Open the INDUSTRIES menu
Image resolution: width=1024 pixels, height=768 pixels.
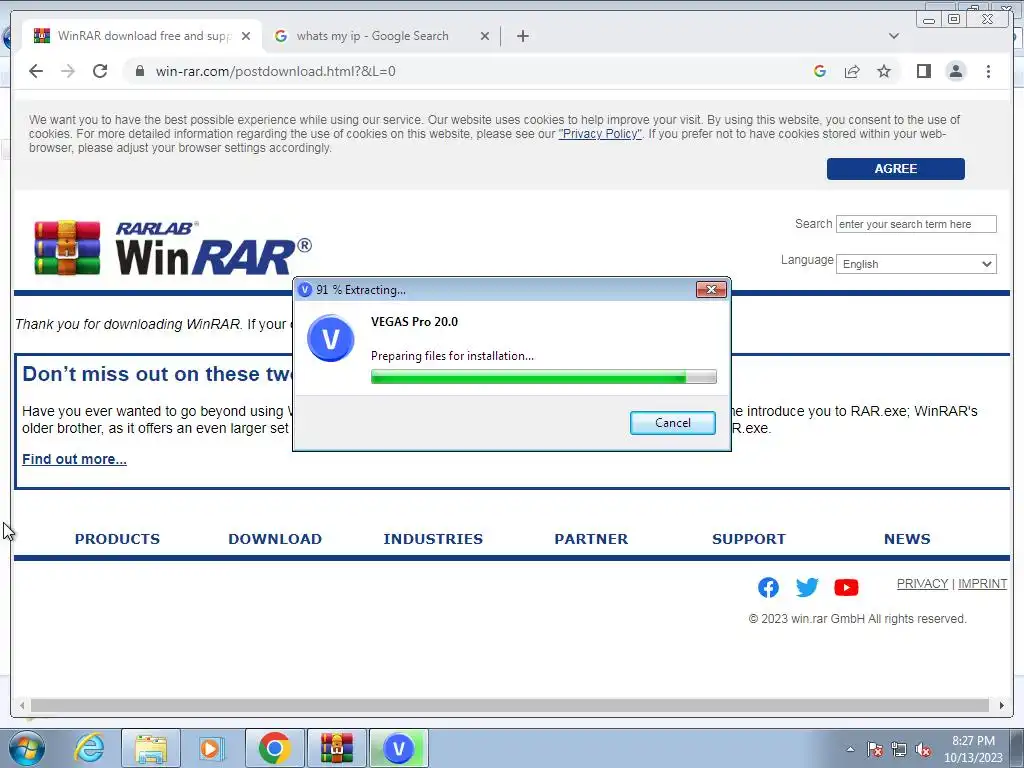click(x=433, y=539)
